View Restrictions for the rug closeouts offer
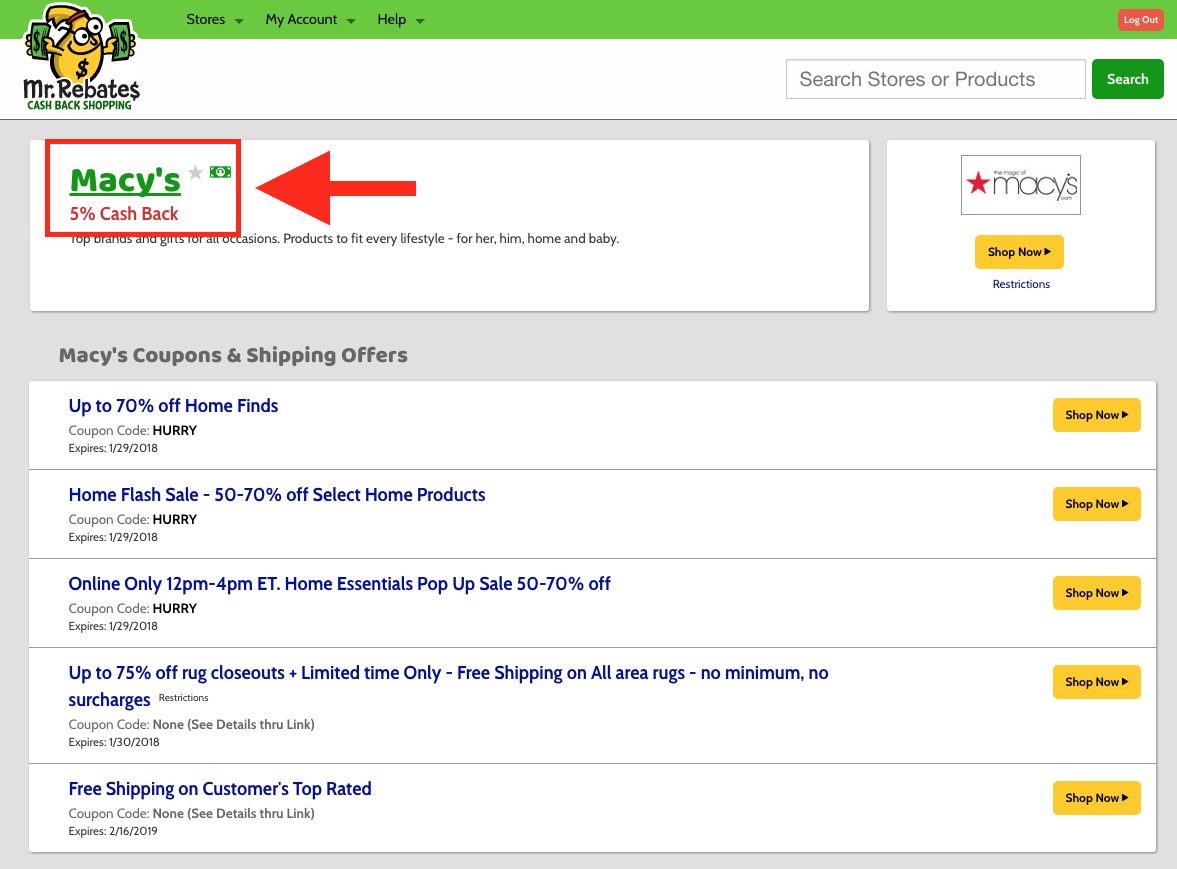 (x=184, y=698)
